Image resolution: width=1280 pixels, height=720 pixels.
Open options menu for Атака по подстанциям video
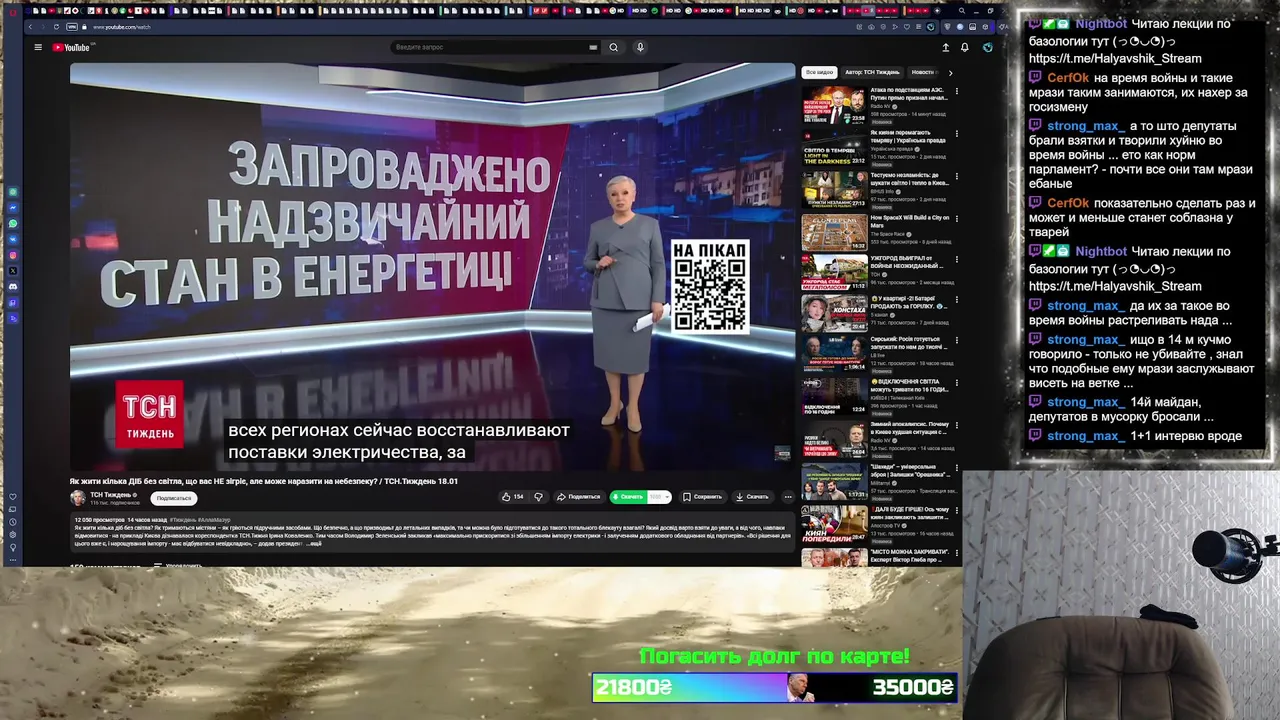pyautogui.click(x=956, y=91)
